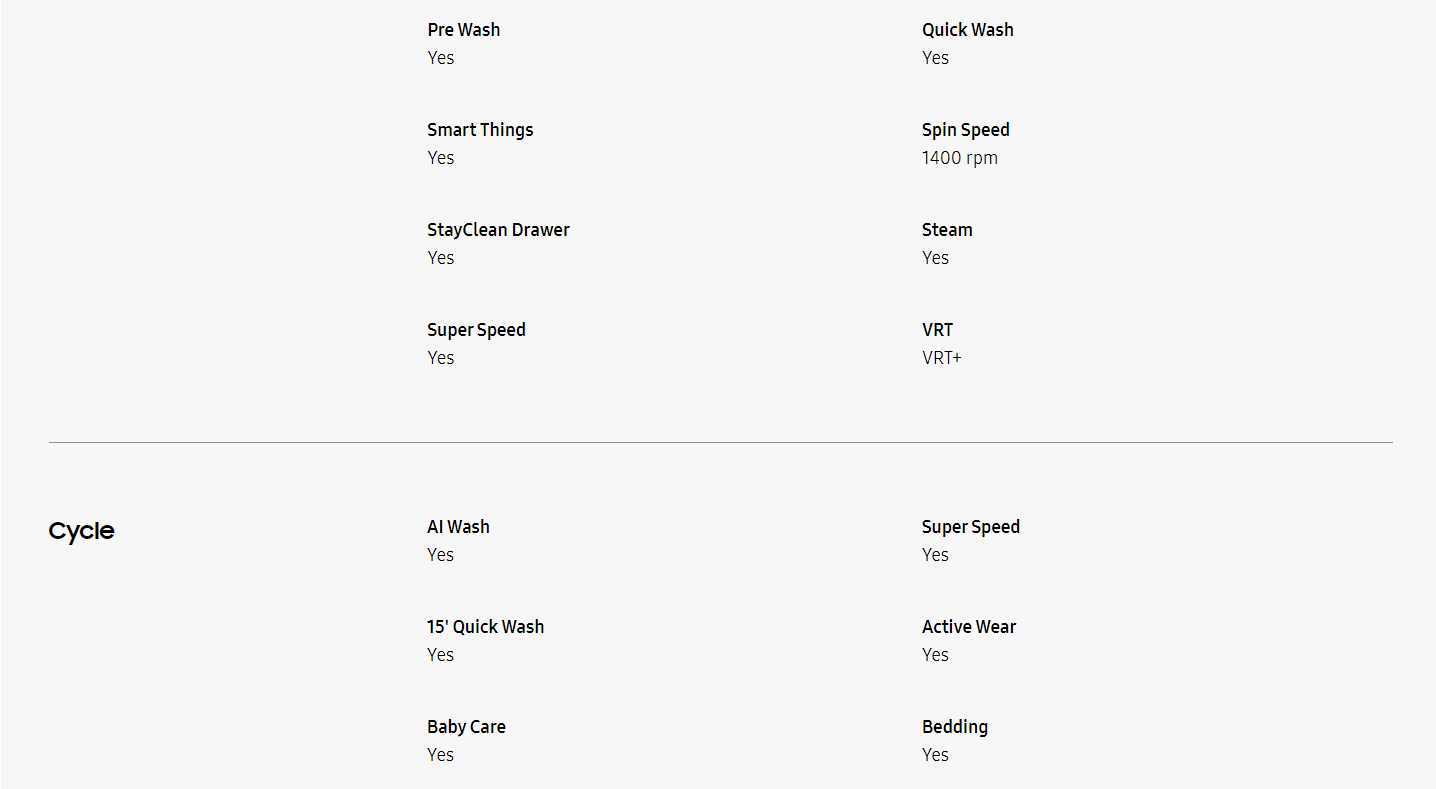
Task: Click the Yes value under Pre Wash
Action: 441,58
